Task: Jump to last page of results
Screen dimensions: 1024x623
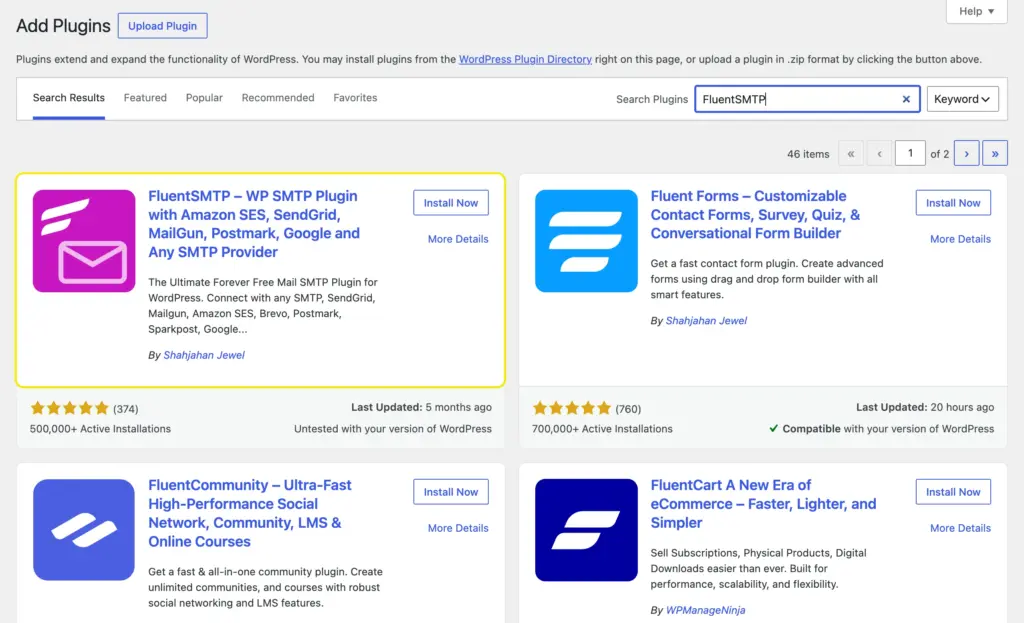Action: coord(995,153)
